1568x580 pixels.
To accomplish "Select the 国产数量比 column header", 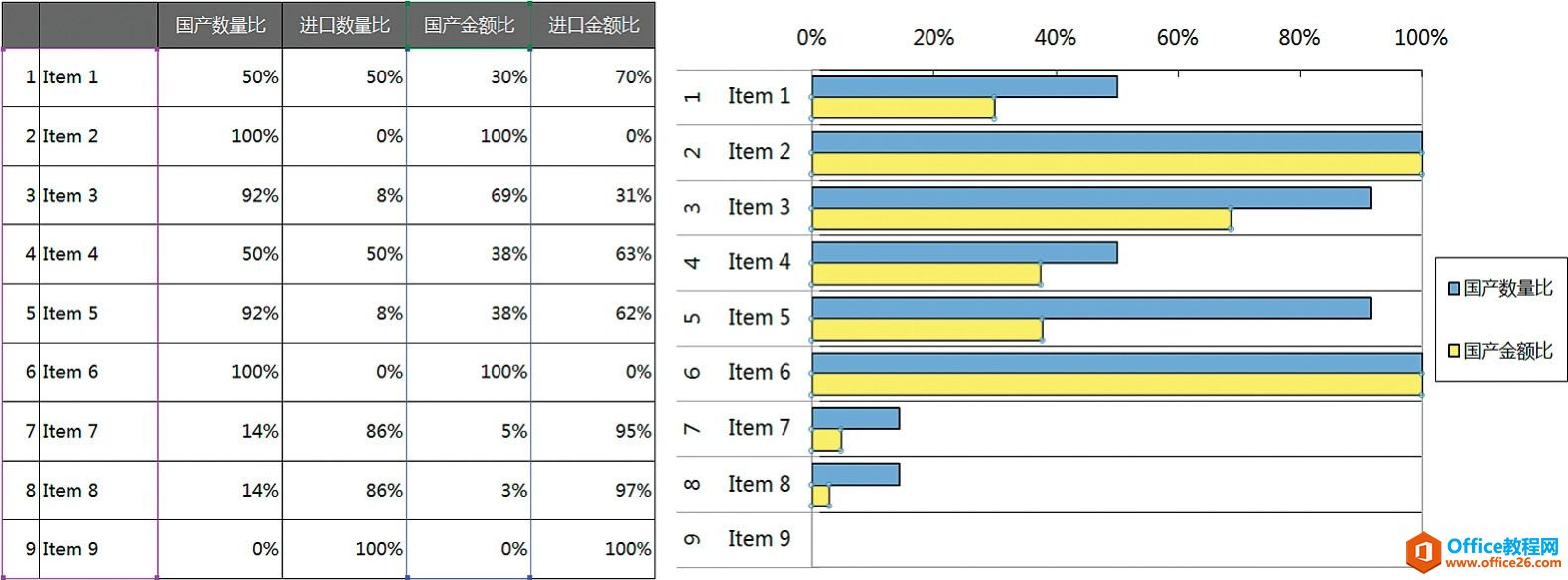I will pos(220,25).
